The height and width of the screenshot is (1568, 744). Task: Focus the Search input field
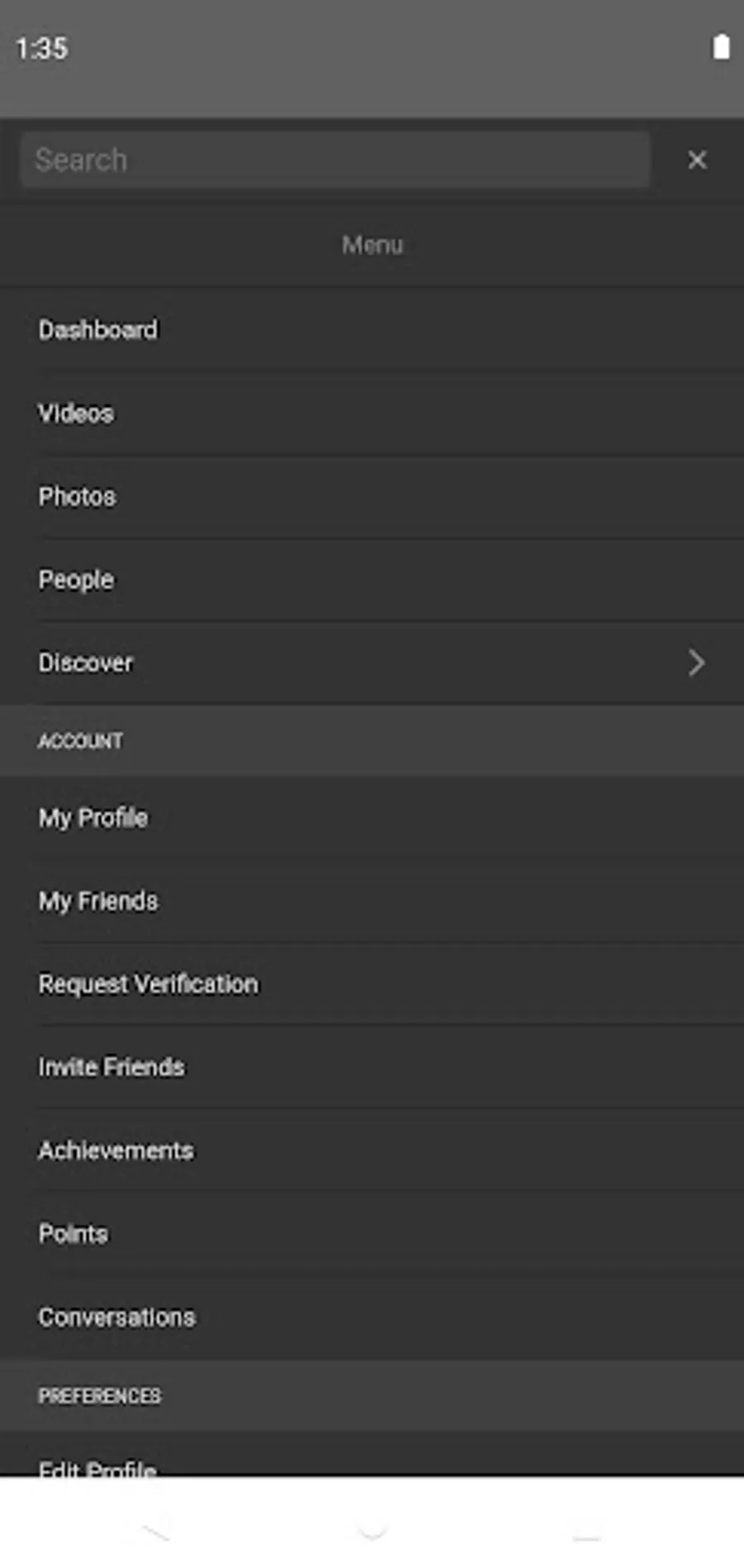coord(336,160)
